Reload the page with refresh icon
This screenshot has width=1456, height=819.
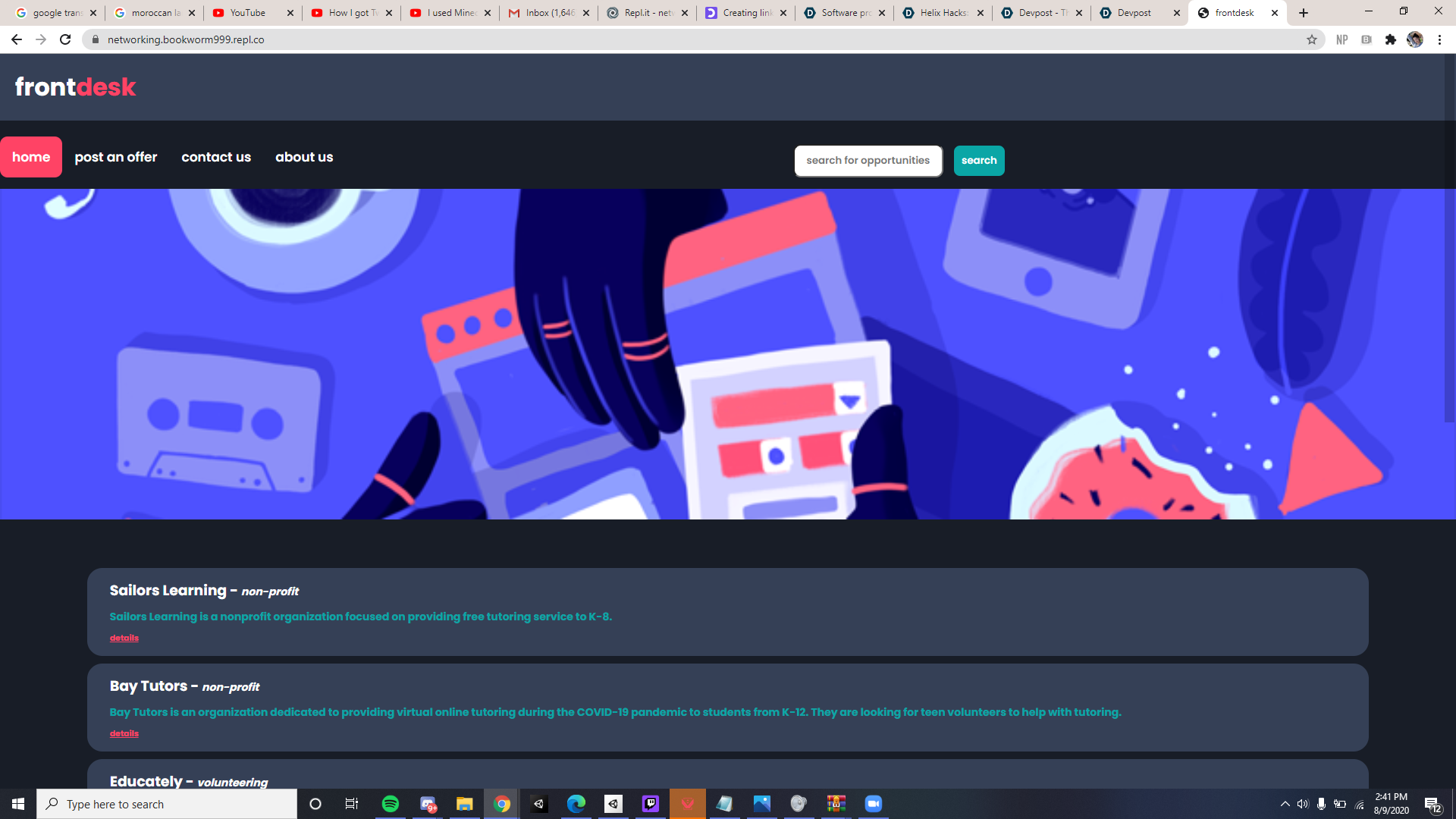[65, 39]
